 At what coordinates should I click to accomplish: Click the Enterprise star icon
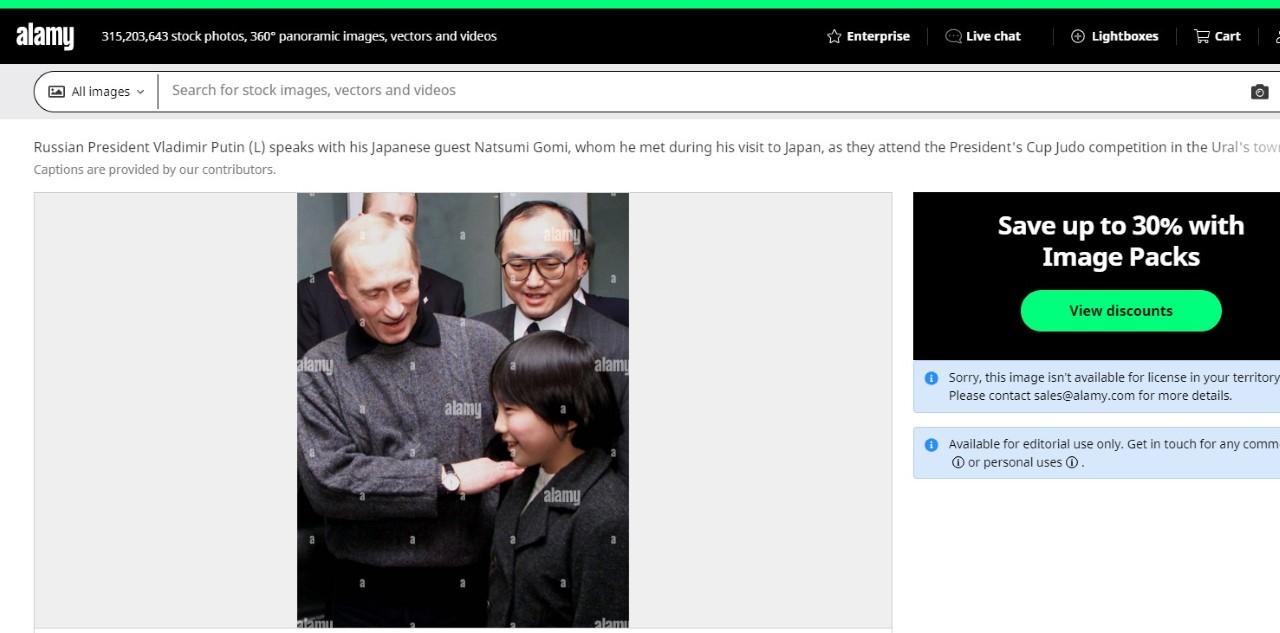(834, 37)
